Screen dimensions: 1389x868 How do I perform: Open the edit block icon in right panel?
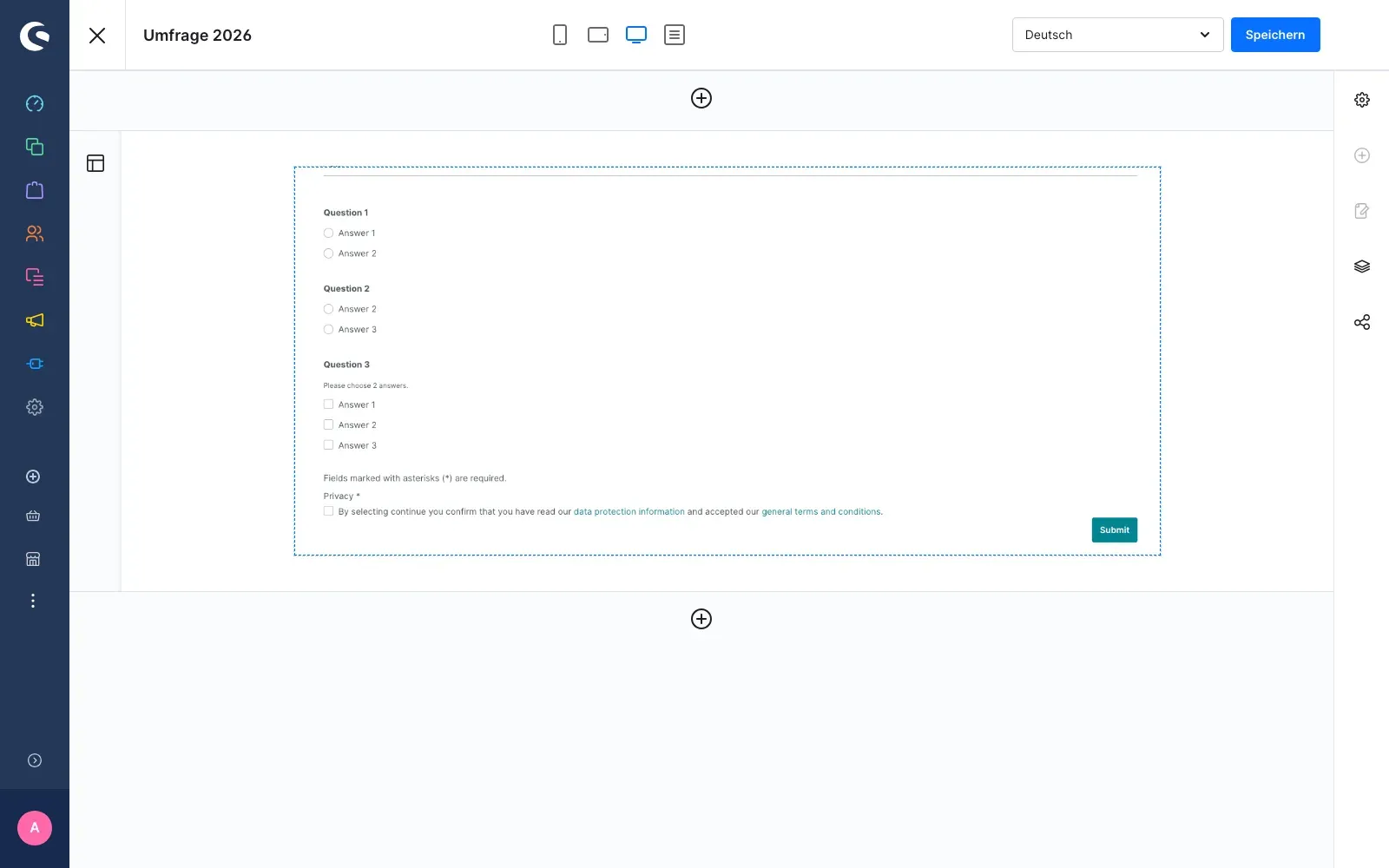[x=1362, y=211]
